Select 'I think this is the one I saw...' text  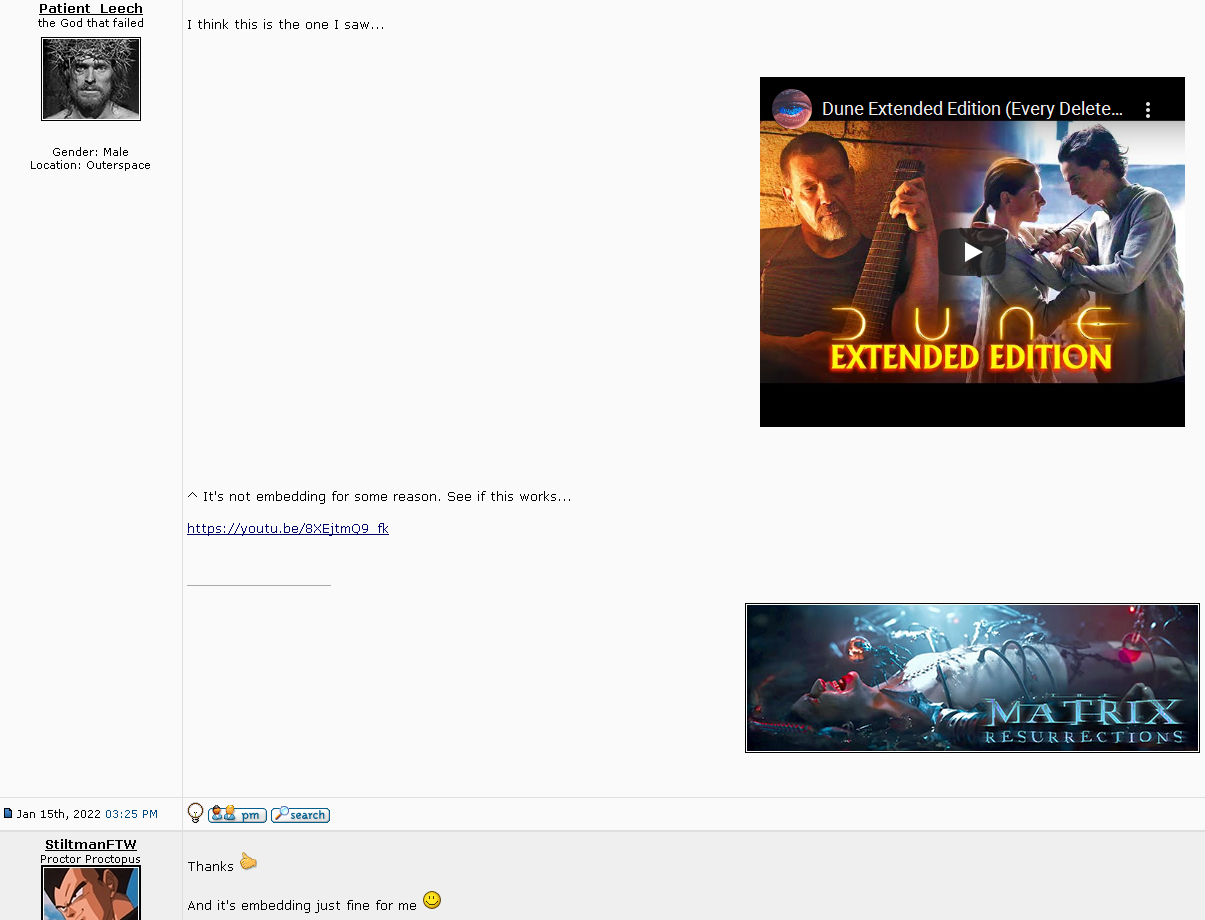286,25
